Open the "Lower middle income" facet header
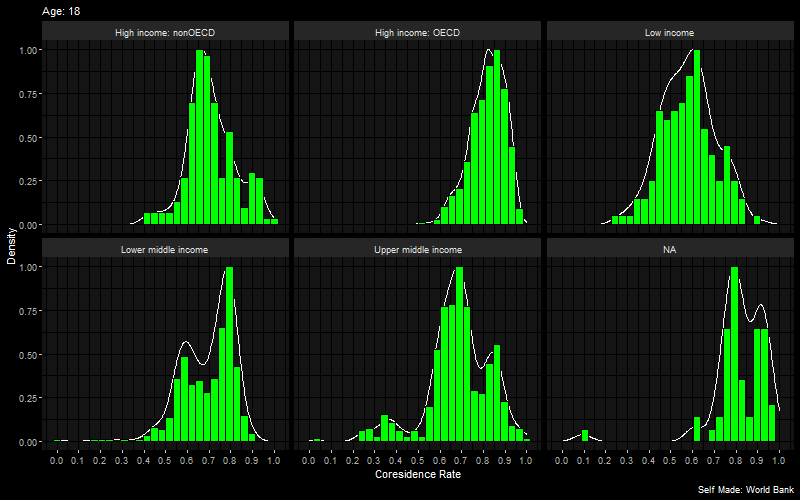This screenshot has height=500, width=800. tap(165, 249)
